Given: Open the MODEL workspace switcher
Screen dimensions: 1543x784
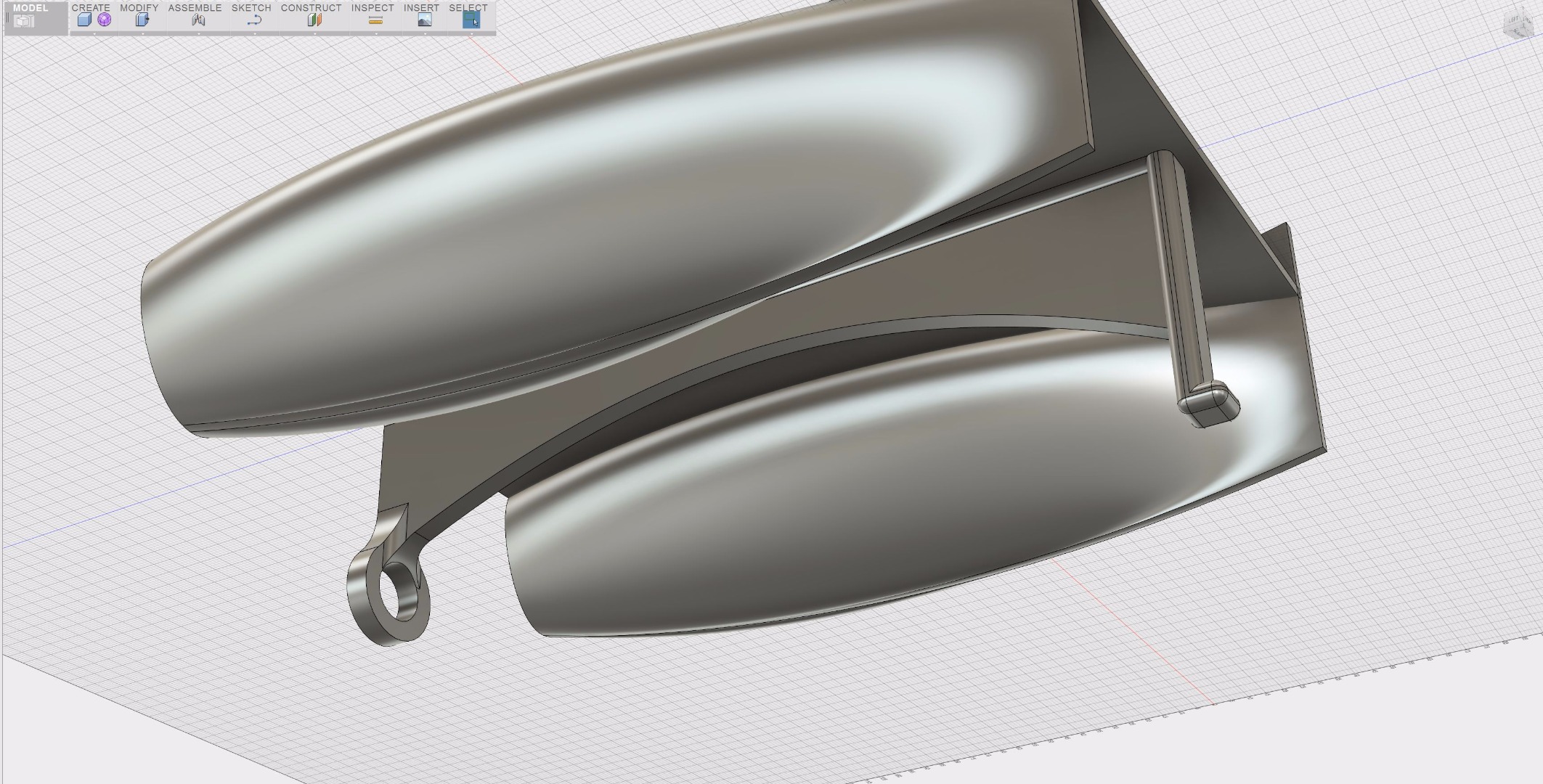Looking at the screenshot, I should click(35, 17).
